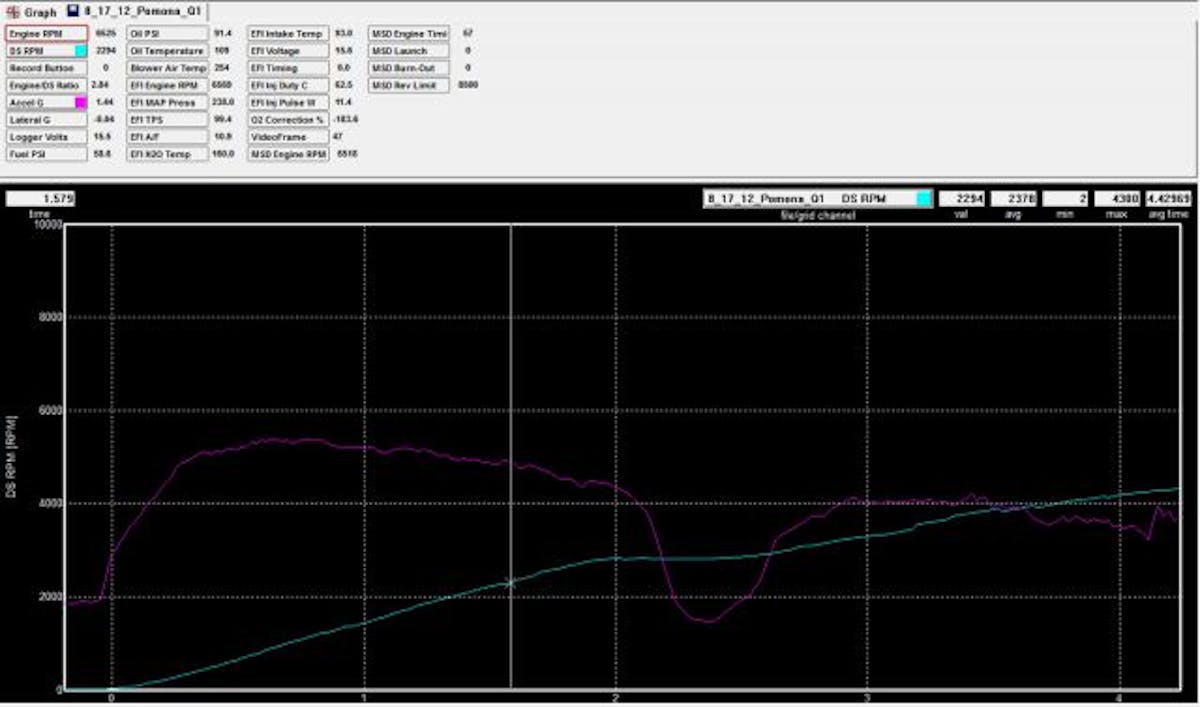
Task: Toggle the Accel G channel
Action: (x=40, y=101)
